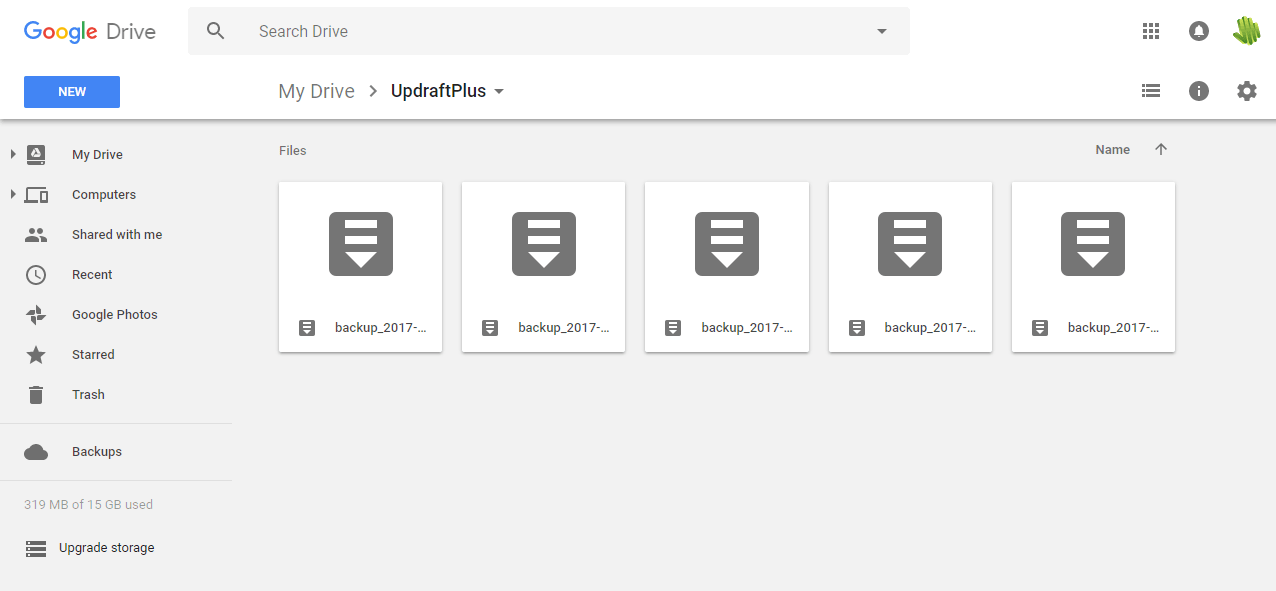Image resolution: width=1276 pixels, height=591 pixels.
Task: Open the Google apps grid
Action: [1151, 31]
